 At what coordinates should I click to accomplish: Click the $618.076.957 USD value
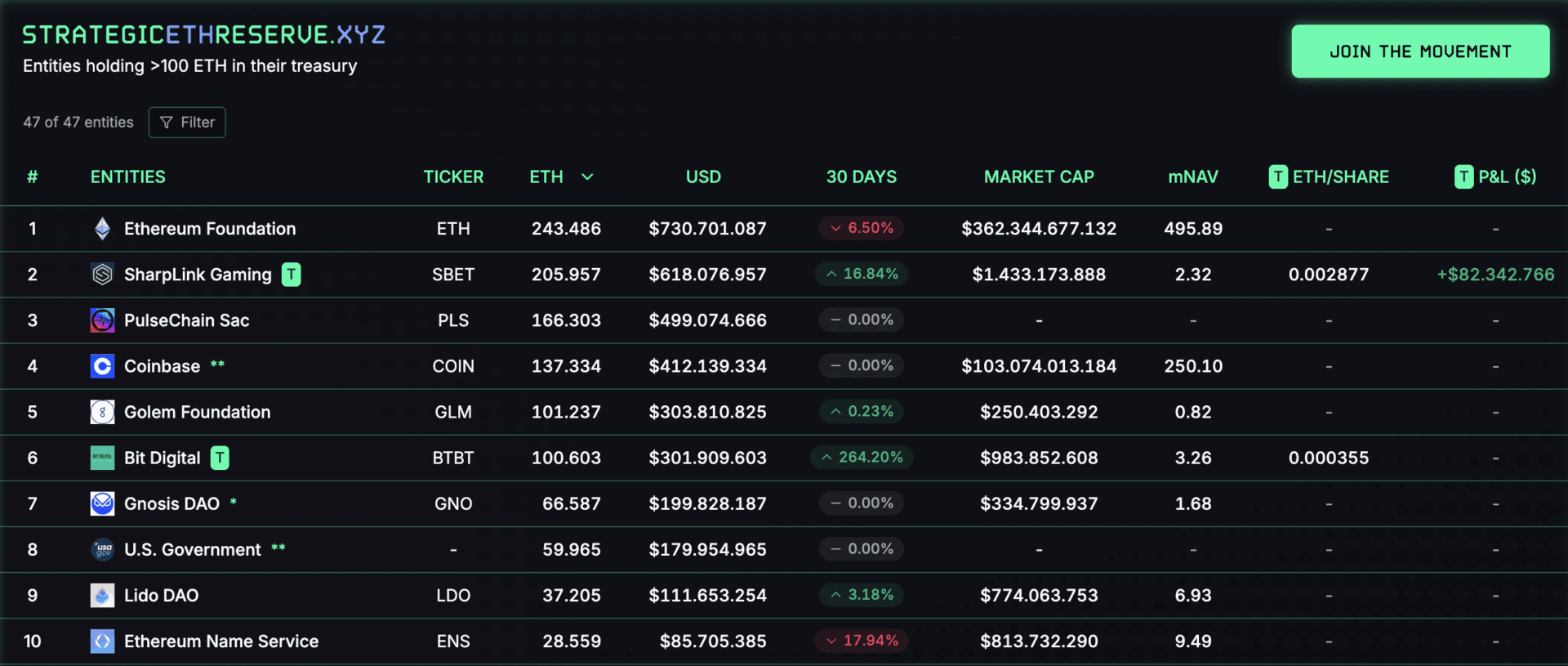(x=707, y=275)
